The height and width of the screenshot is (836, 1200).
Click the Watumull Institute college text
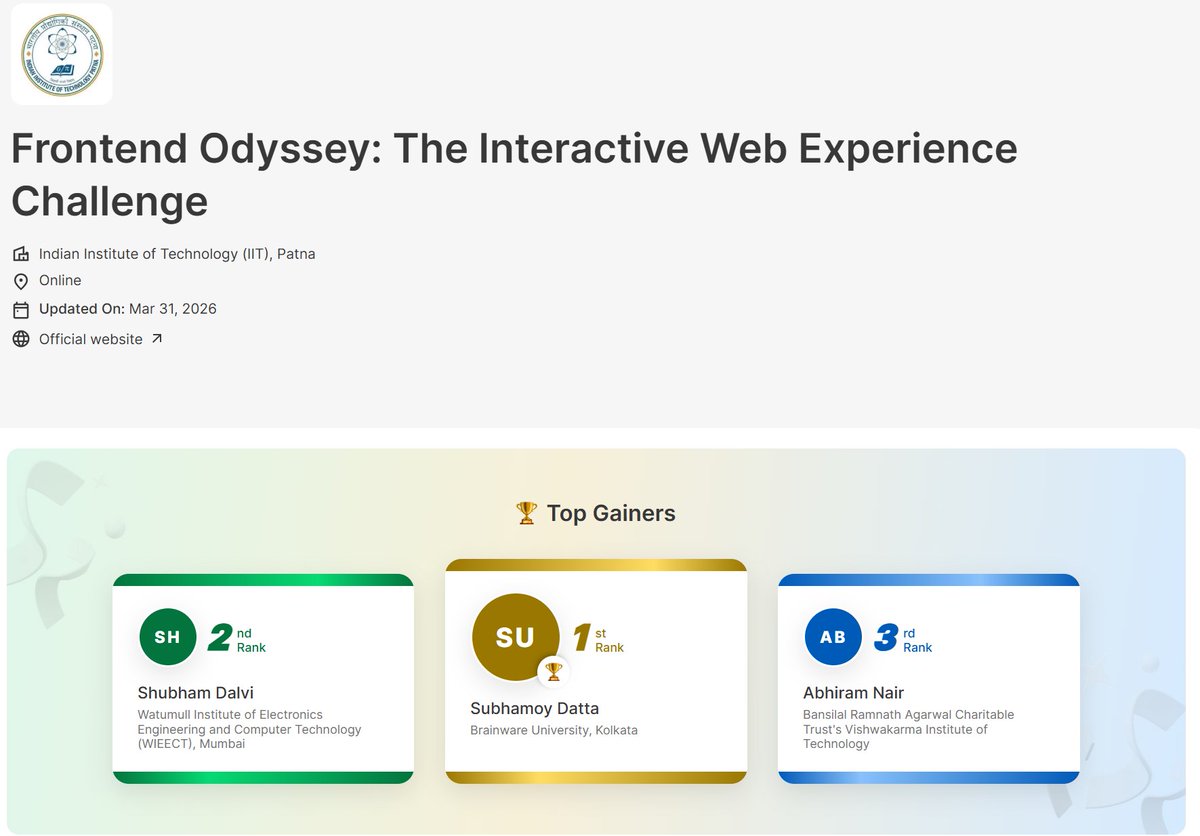249,729
